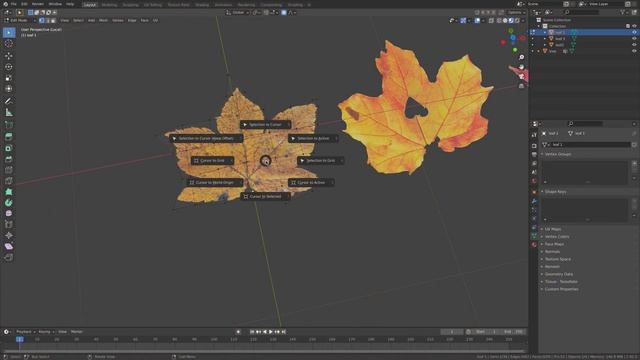Choose Cursor to World Origin
The height and width of the screenshot is (360, 640).
click(x=215, y=183)
